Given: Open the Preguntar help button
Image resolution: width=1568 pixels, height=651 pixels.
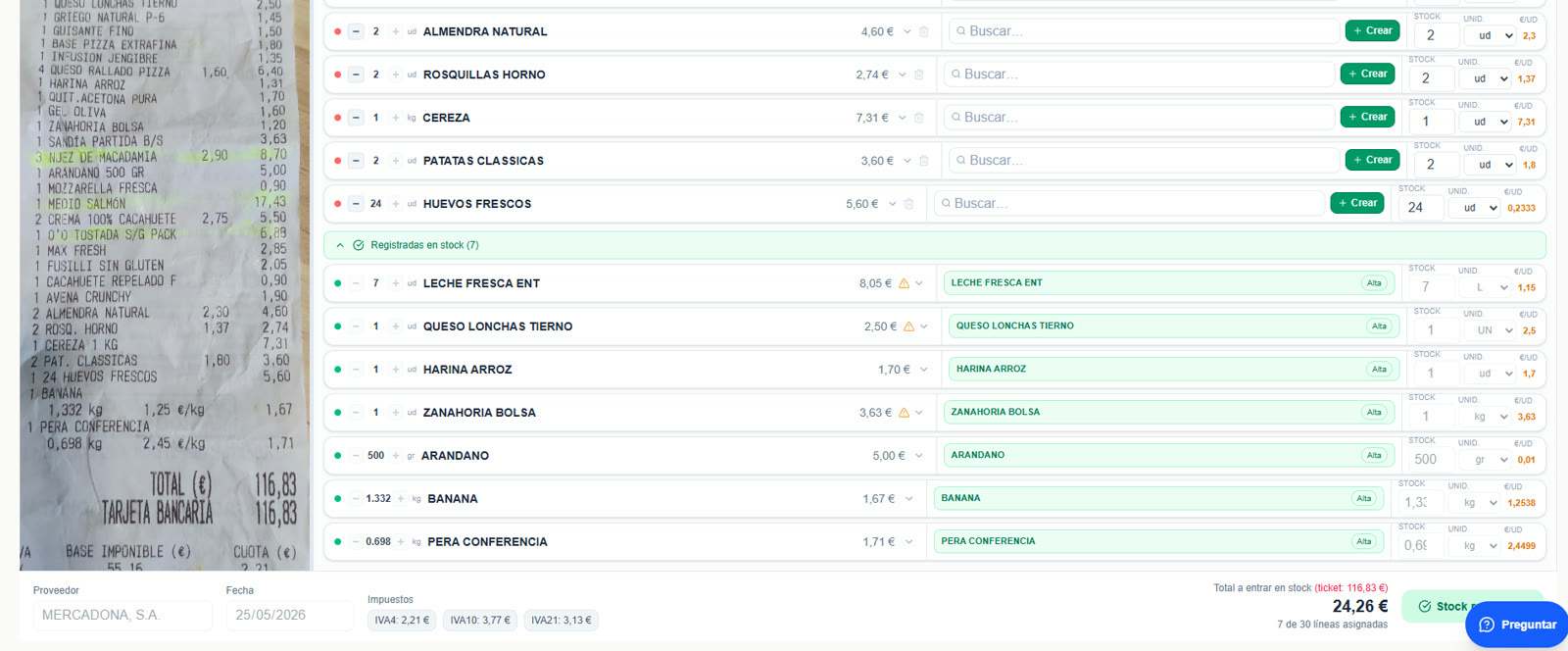Looking at the screenshot, I should pos(1517,625).
